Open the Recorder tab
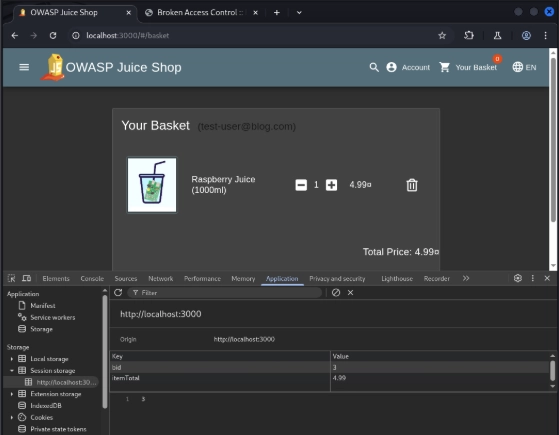Viewport: 559px width, 435px height. [x=436, y=278]
